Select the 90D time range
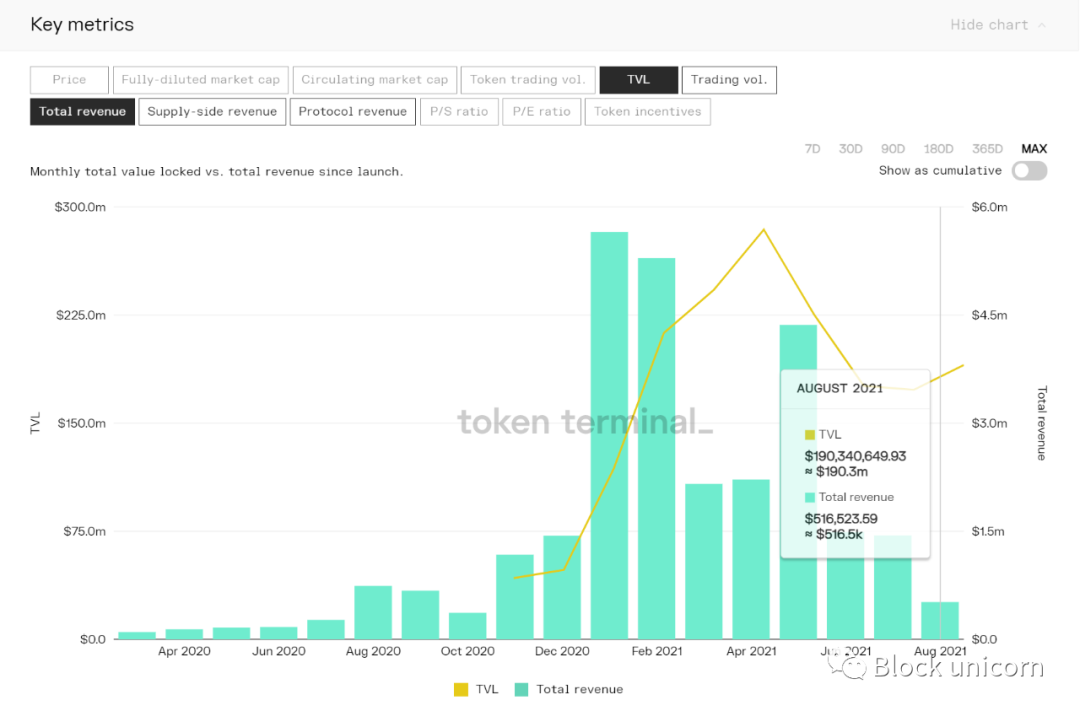 892,148
